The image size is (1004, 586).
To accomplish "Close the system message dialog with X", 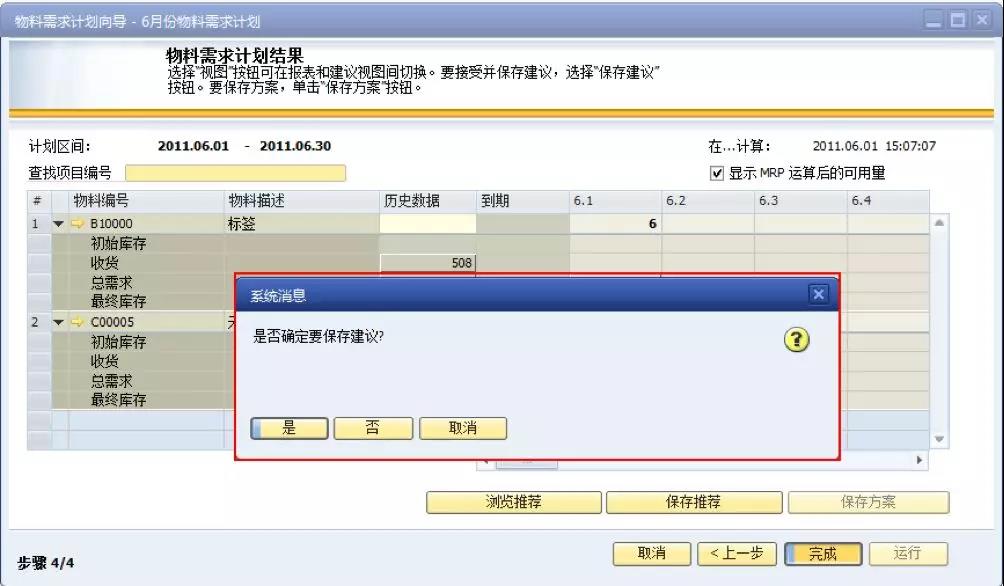I will point(818,294).
